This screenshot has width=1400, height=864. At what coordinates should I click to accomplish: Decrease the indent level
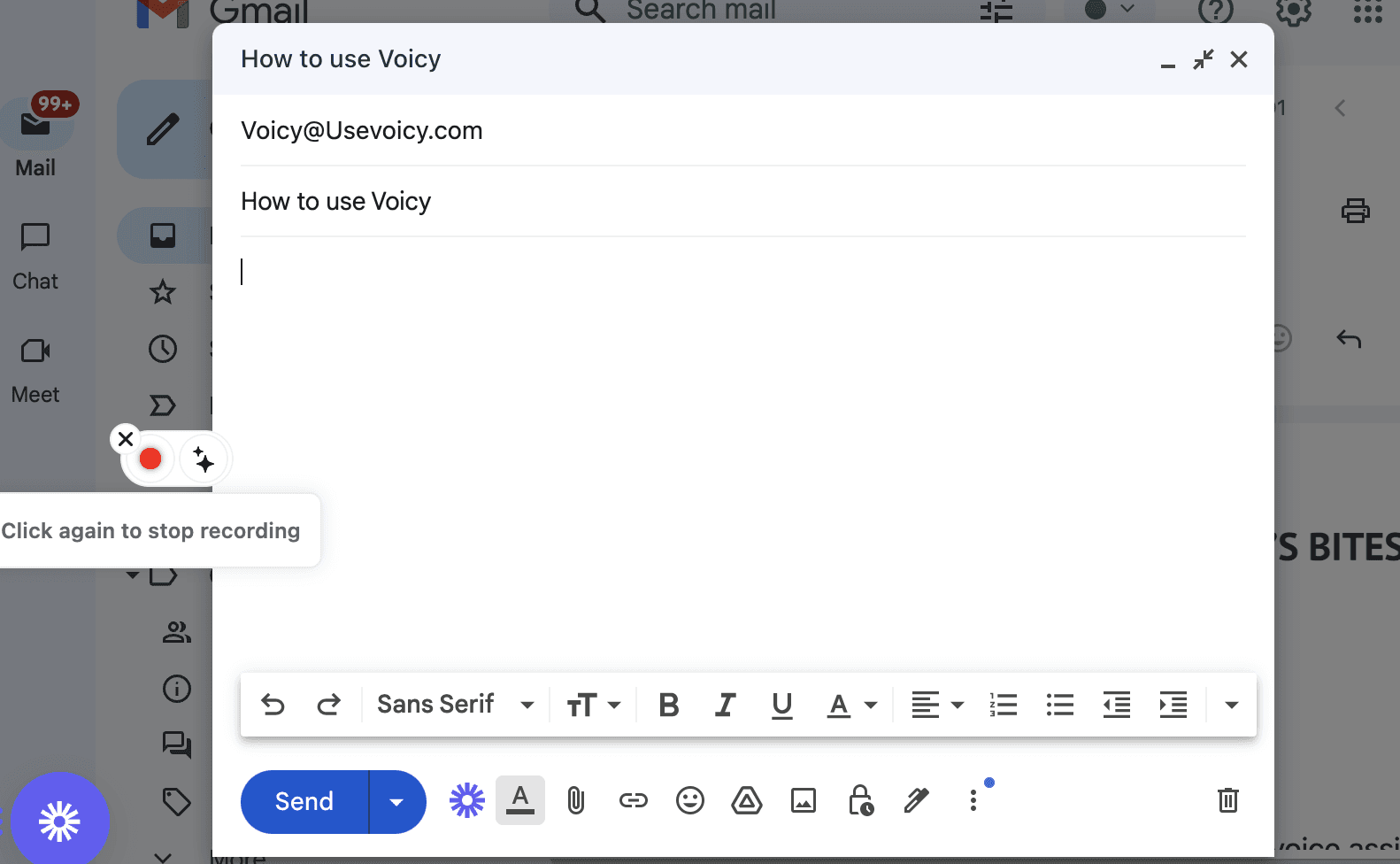pos(1117,705)
